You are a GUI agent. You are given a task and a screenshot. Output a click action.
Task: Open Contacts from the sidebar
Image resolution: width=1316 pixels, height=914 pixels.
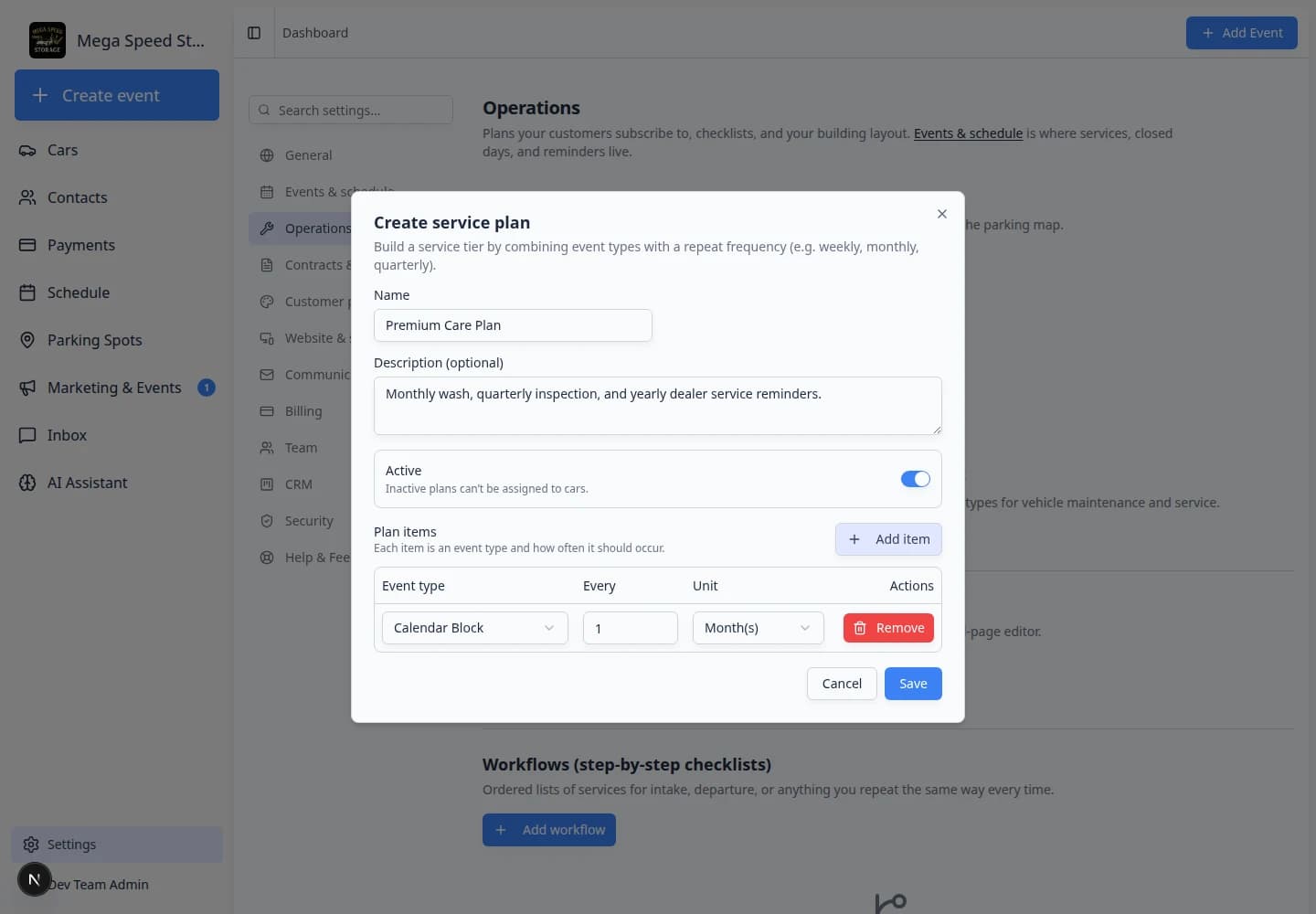coord(117,197)
